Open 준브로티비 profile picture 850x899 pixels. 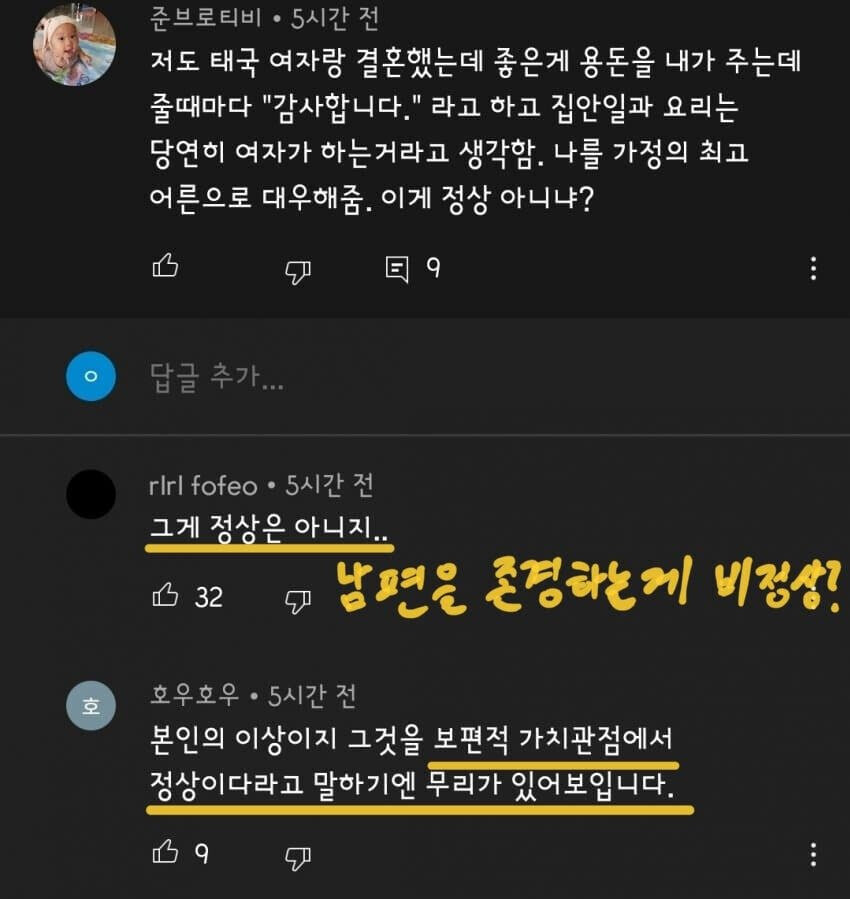(75, 44)
